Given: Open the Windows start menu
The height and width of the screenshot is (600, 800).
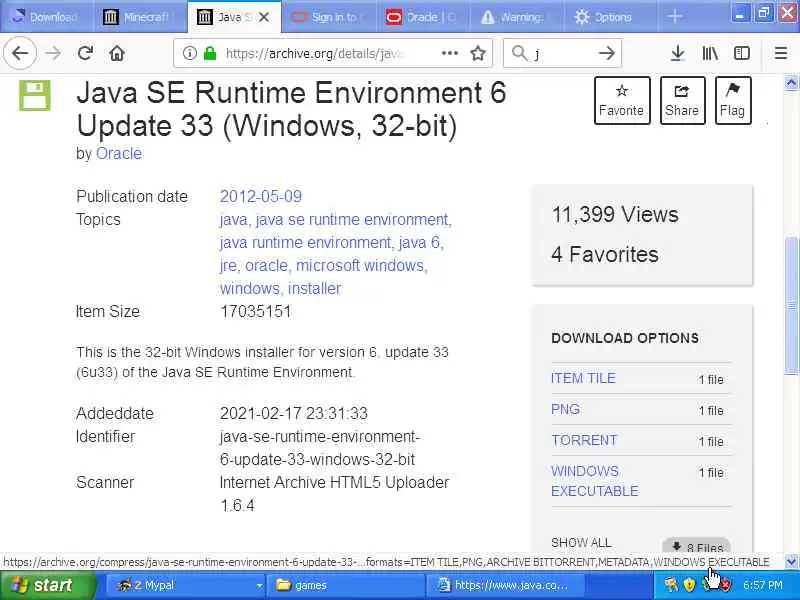Looking at the screenshot, I should (47, 585).
